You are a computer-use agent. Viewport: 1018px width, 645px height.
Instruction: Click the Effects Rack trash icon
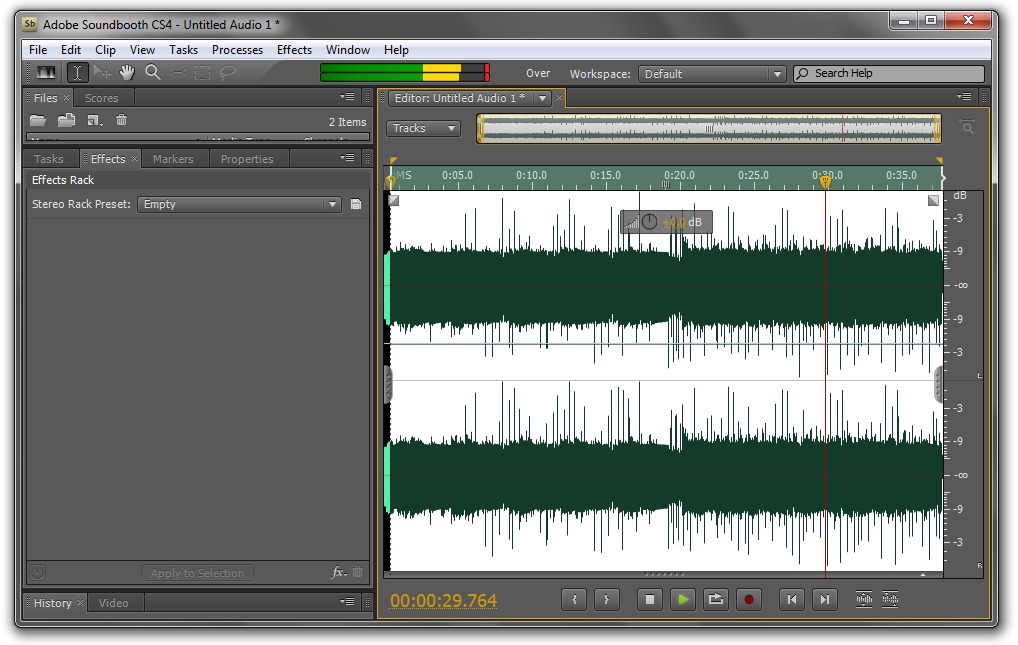(x=357, y=572)
